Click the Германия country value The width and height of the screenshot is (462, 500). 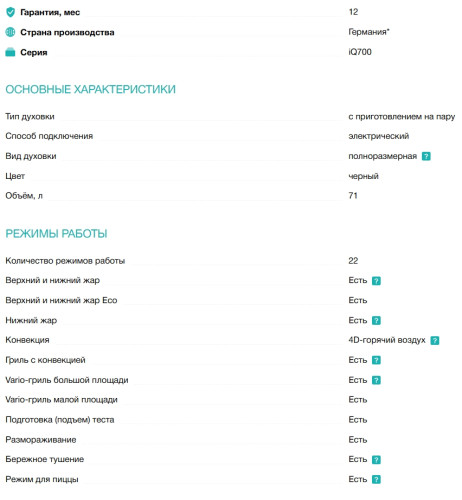369,32
